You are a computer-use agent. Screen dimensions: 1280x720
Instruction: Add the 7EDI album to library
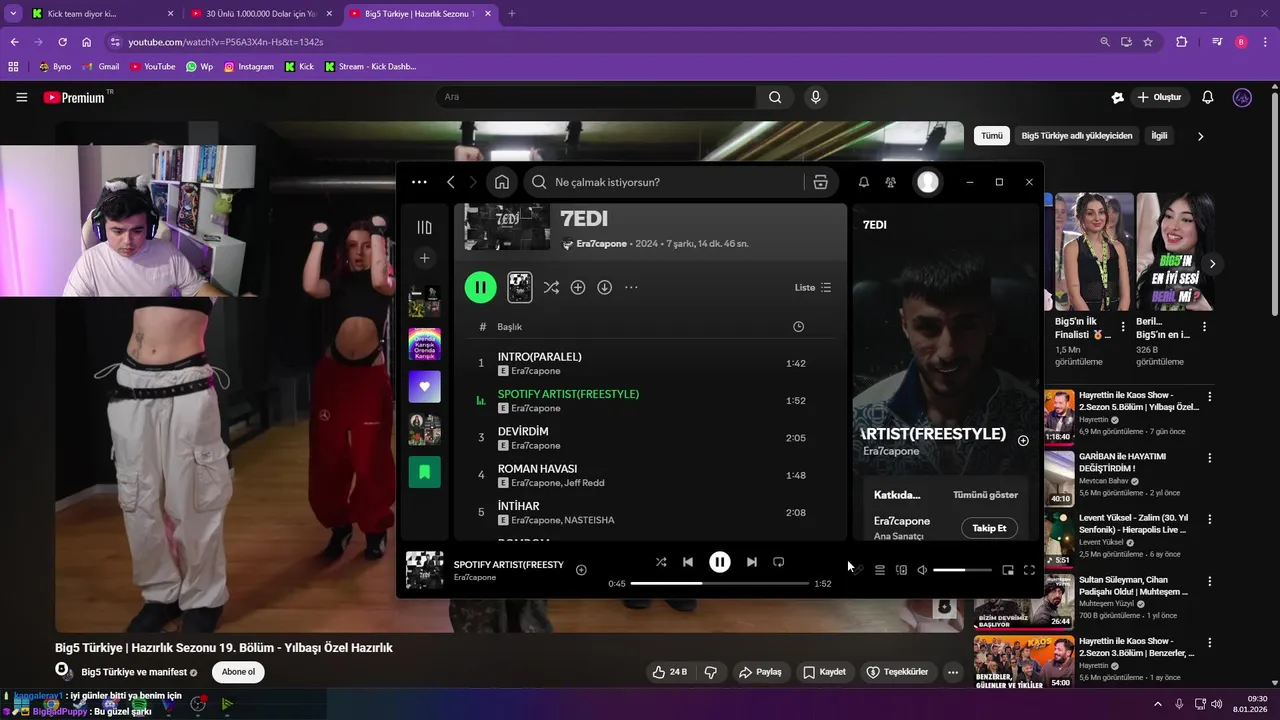(x=578, y=287)
